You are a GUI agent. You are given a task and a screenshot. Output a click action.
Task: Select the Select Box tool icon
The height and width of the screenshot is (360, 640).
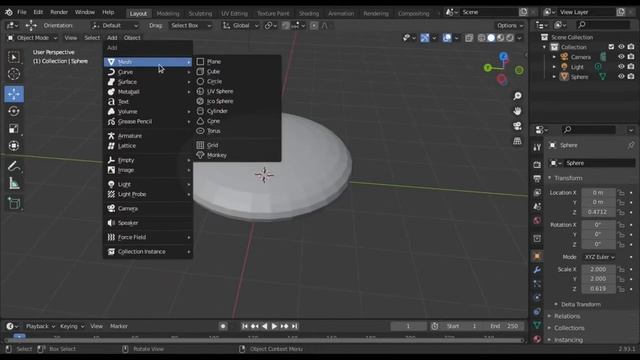coord(14,57)
